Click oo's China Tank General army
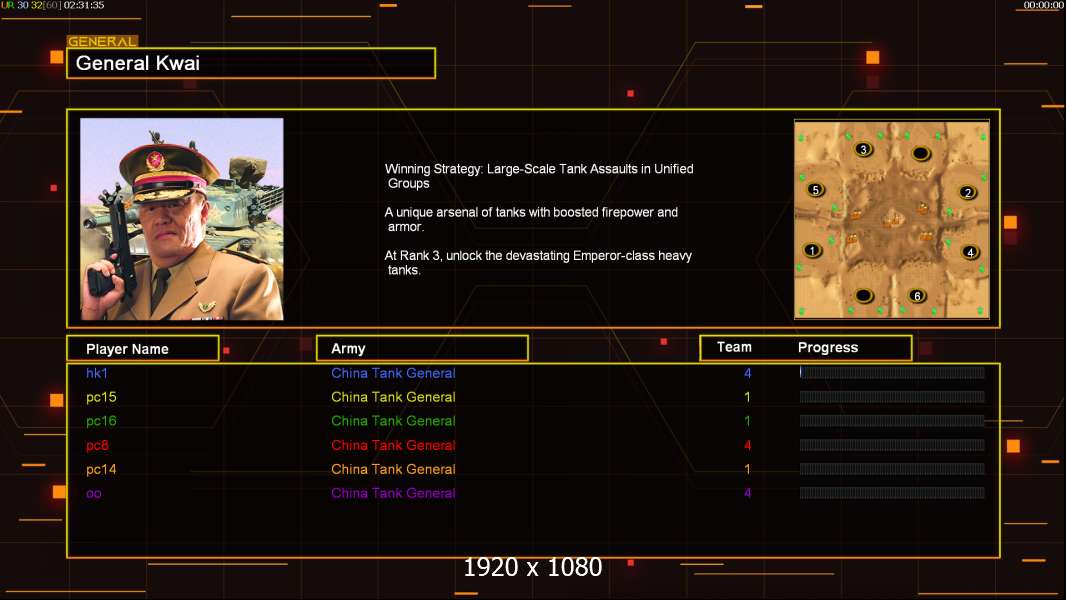The height and width of the screenshot is (600, 1066). tap(393, 493)
